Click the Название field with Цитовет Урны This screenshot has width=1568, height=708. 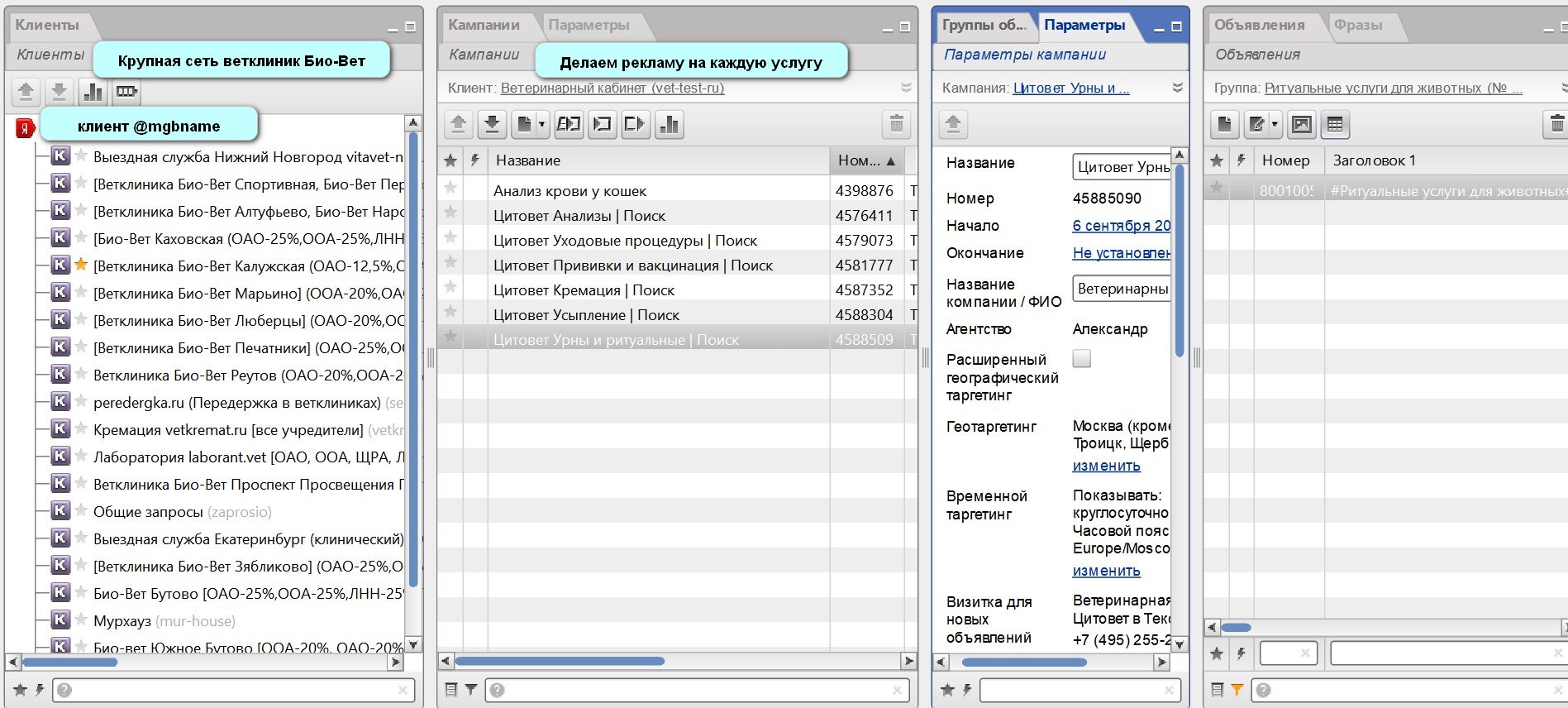click(1121, 167)
